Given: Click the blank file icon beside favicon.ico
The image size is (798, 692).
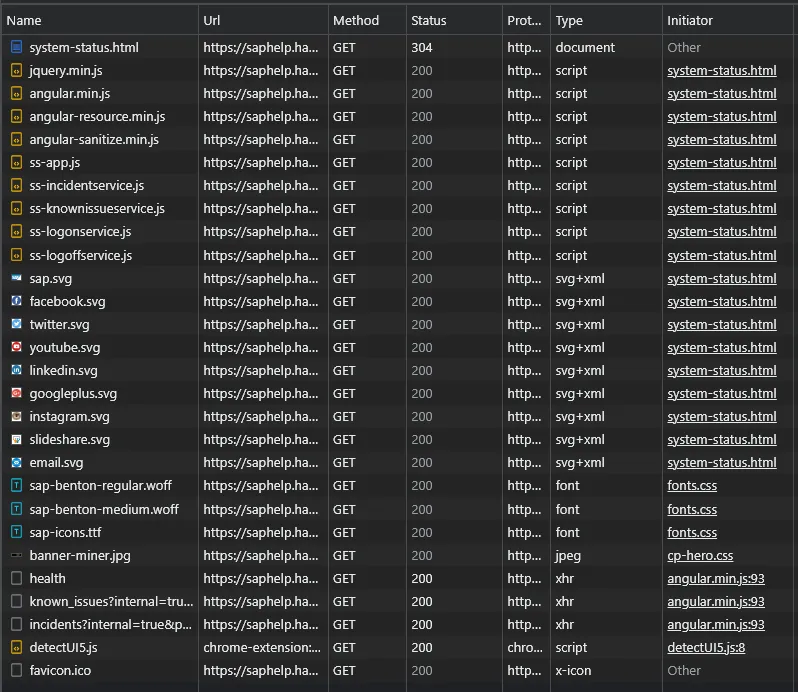Looking at the screenshot, I should (16, 670).
